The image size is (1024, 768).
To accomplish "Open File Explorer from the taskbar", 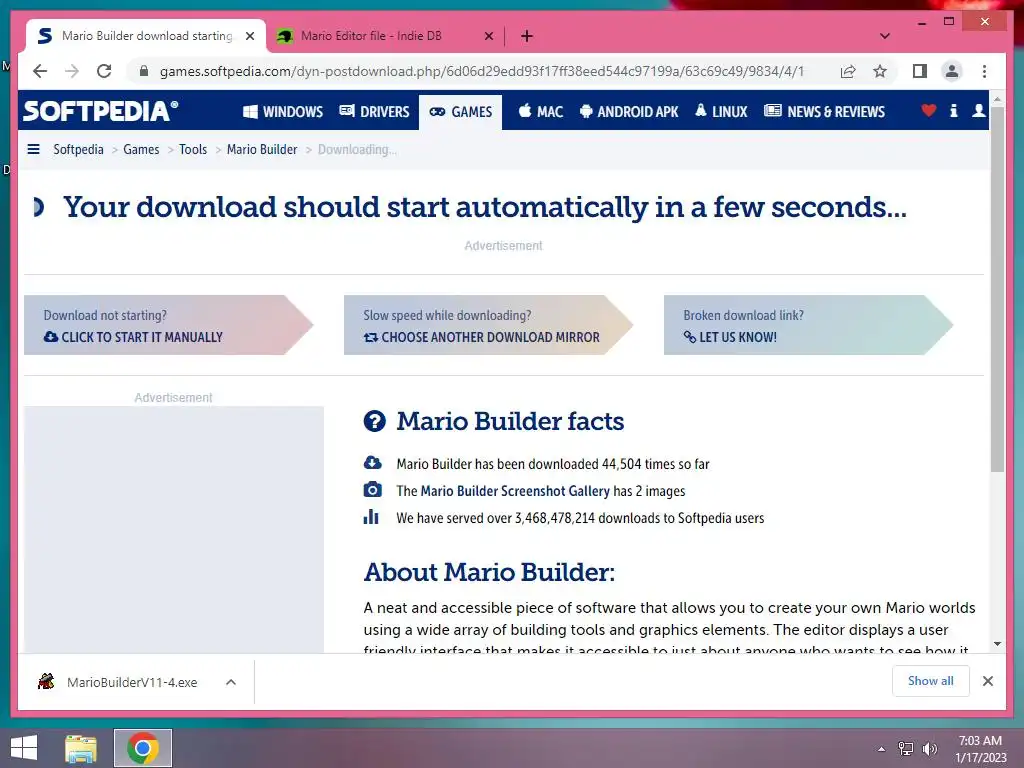I will [81, 748].
